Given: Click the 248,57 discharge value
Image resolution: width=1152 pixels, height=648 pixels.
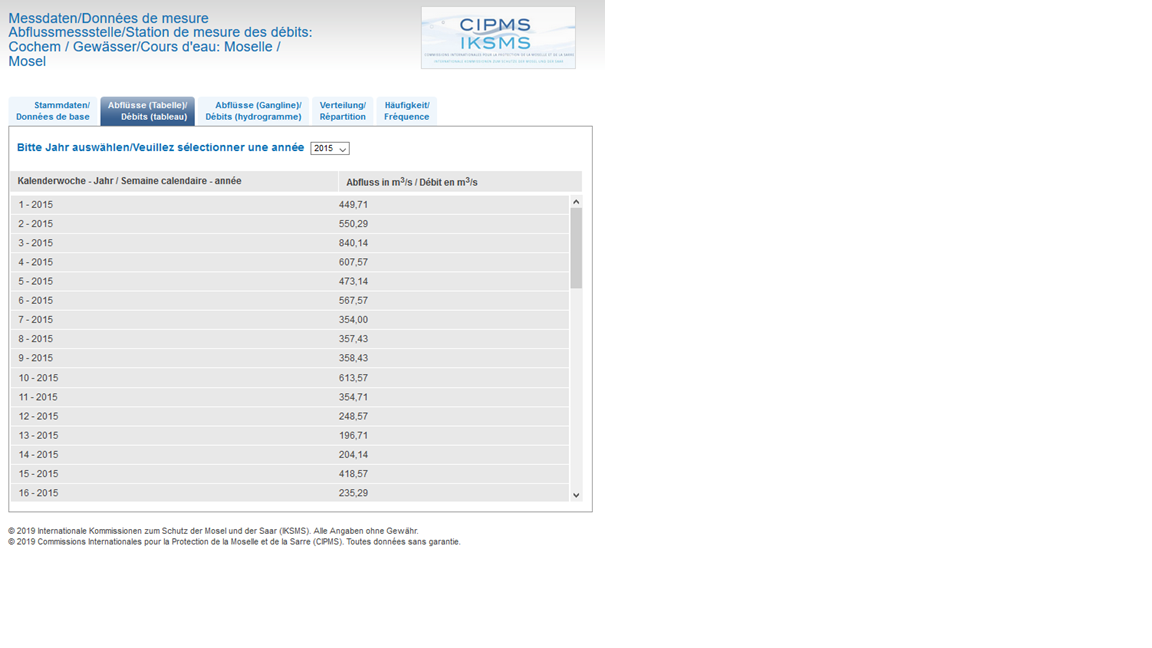Looking at the screenshot, I should [353, 416].
